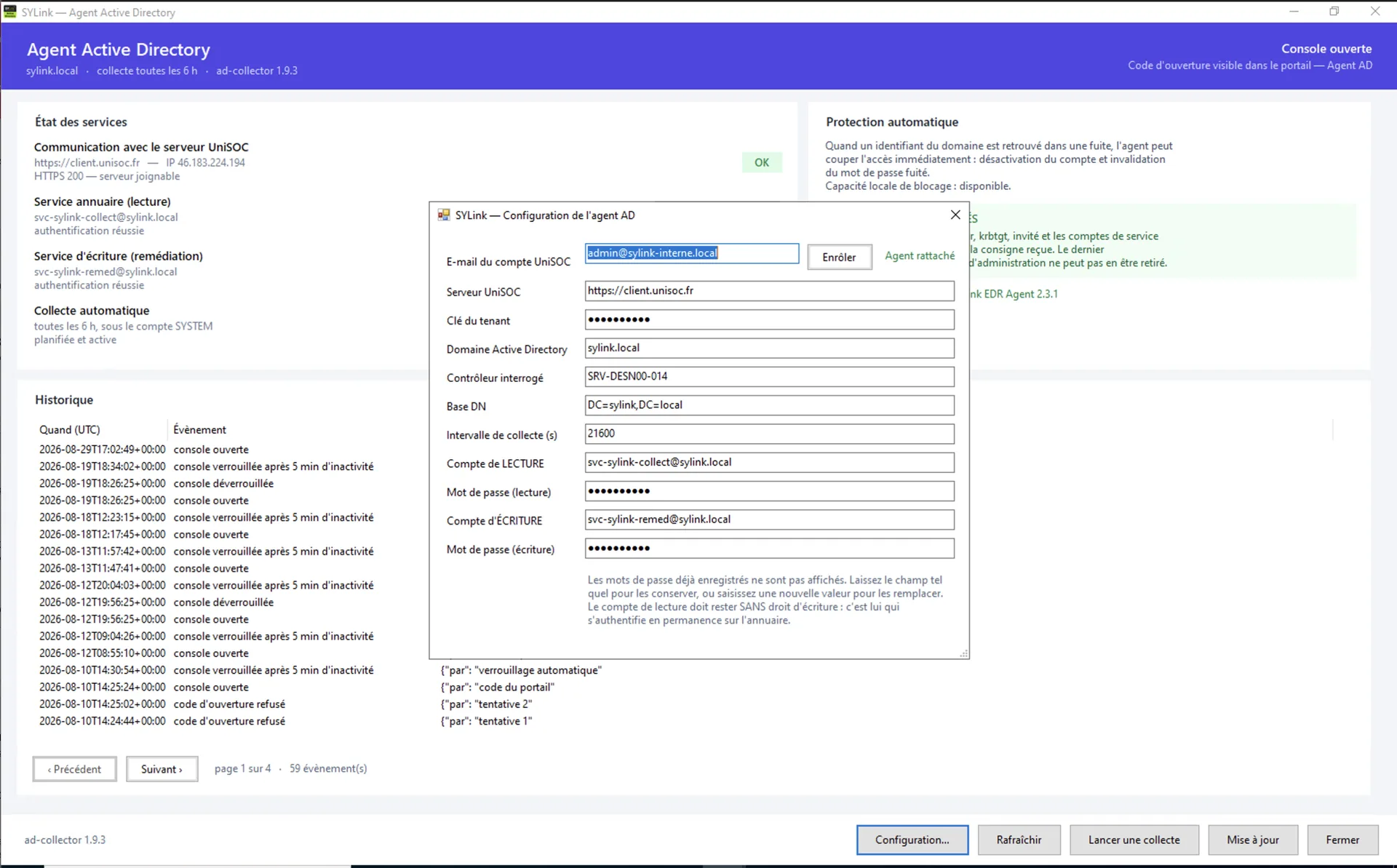Viewport: 1397px width, 868px height.
Task: Close the main SYLink window
Action: (x=1375, y=12)
